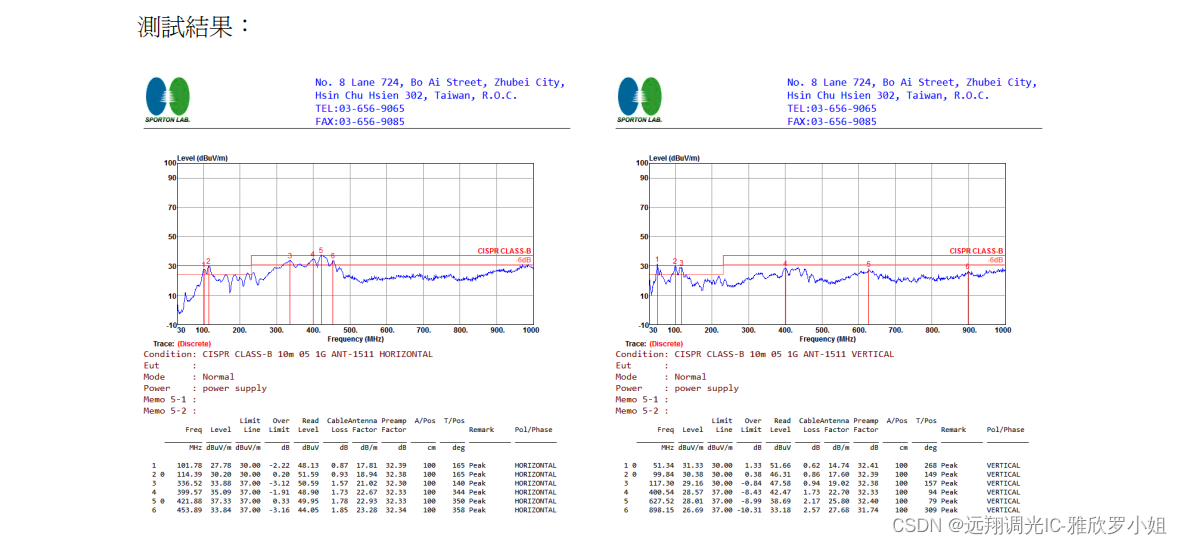Select level value 26.69
The width and height of the screenshot is (1182, 544).
click(x=694, y=510)
